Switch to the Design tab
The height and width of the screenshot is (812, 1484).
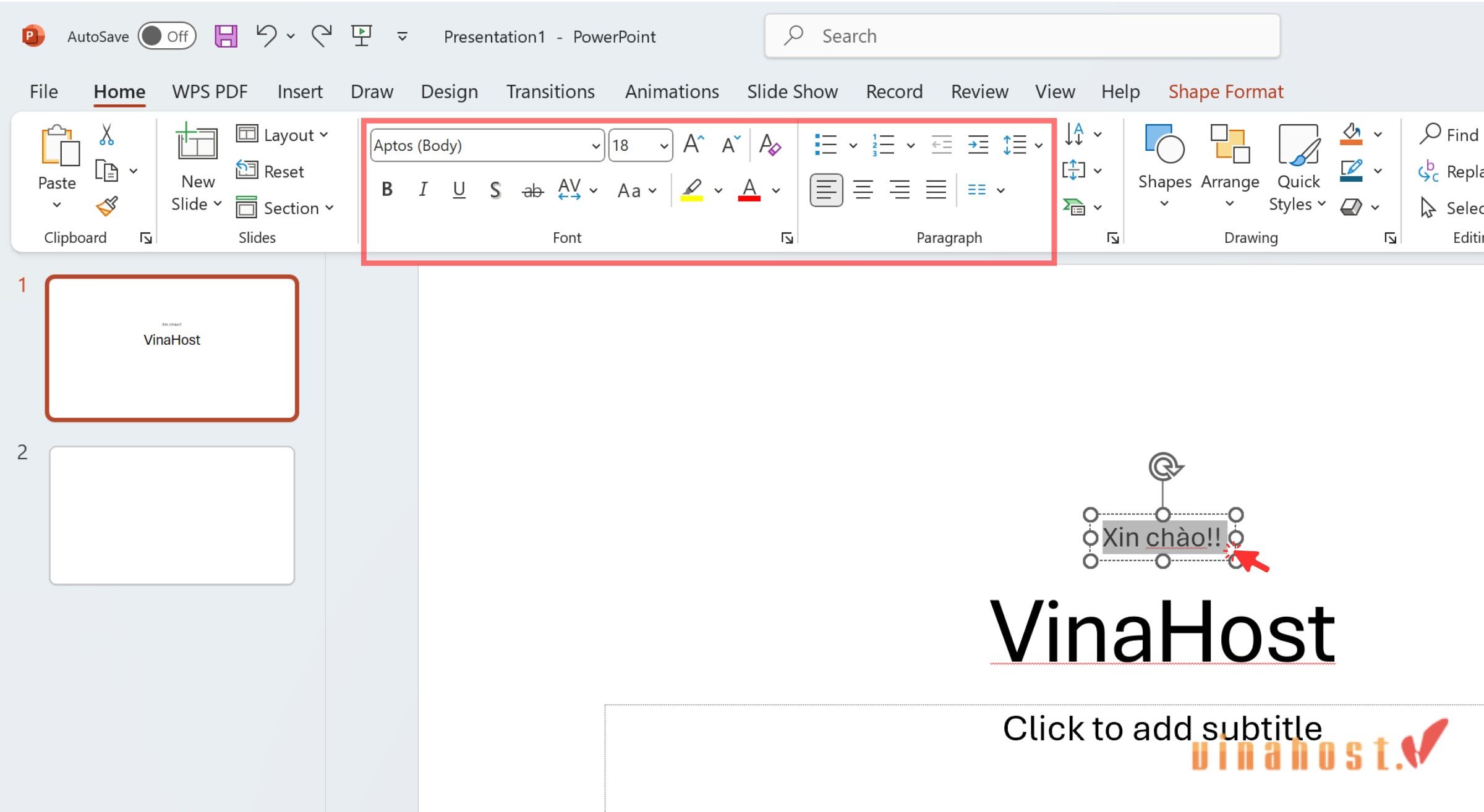(x=450, y=91)
